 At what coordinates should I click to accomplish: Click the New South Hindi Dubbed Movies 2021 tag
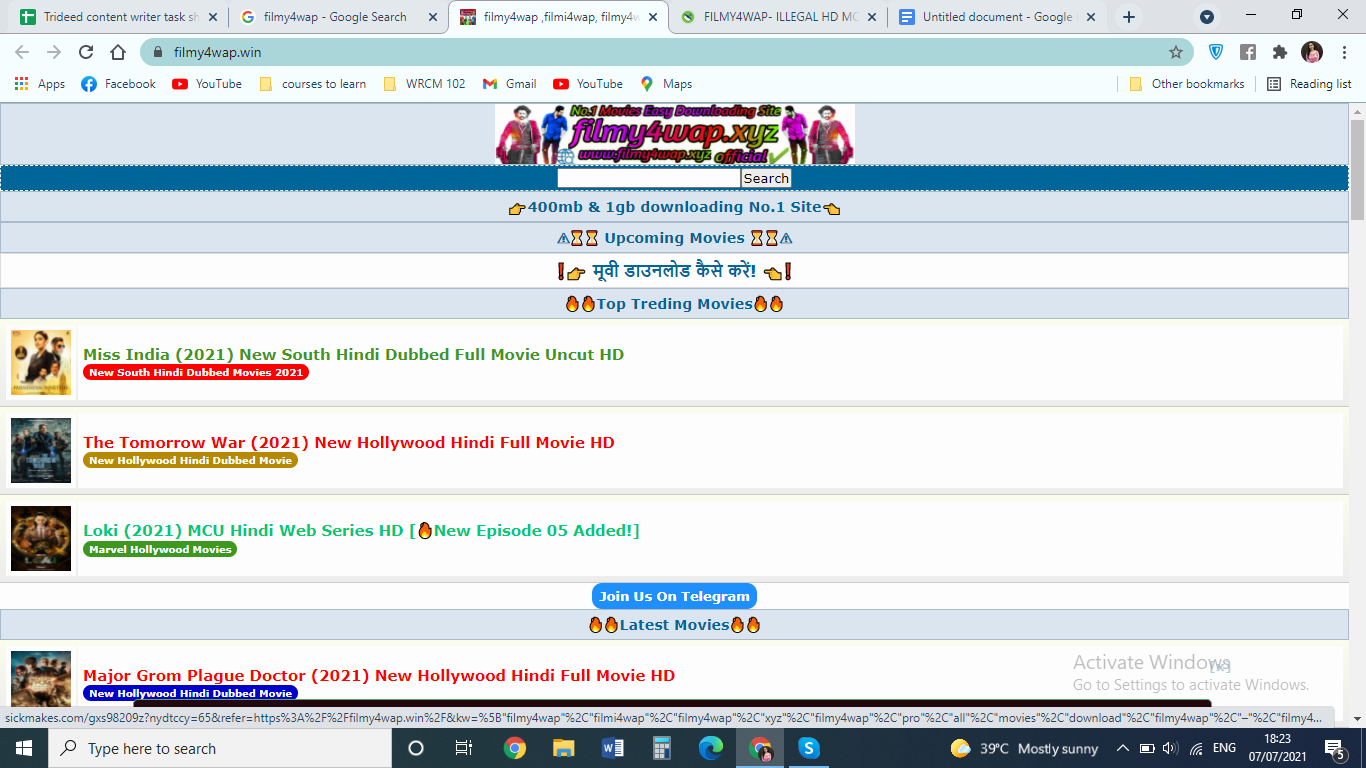(x=196, y=372)
